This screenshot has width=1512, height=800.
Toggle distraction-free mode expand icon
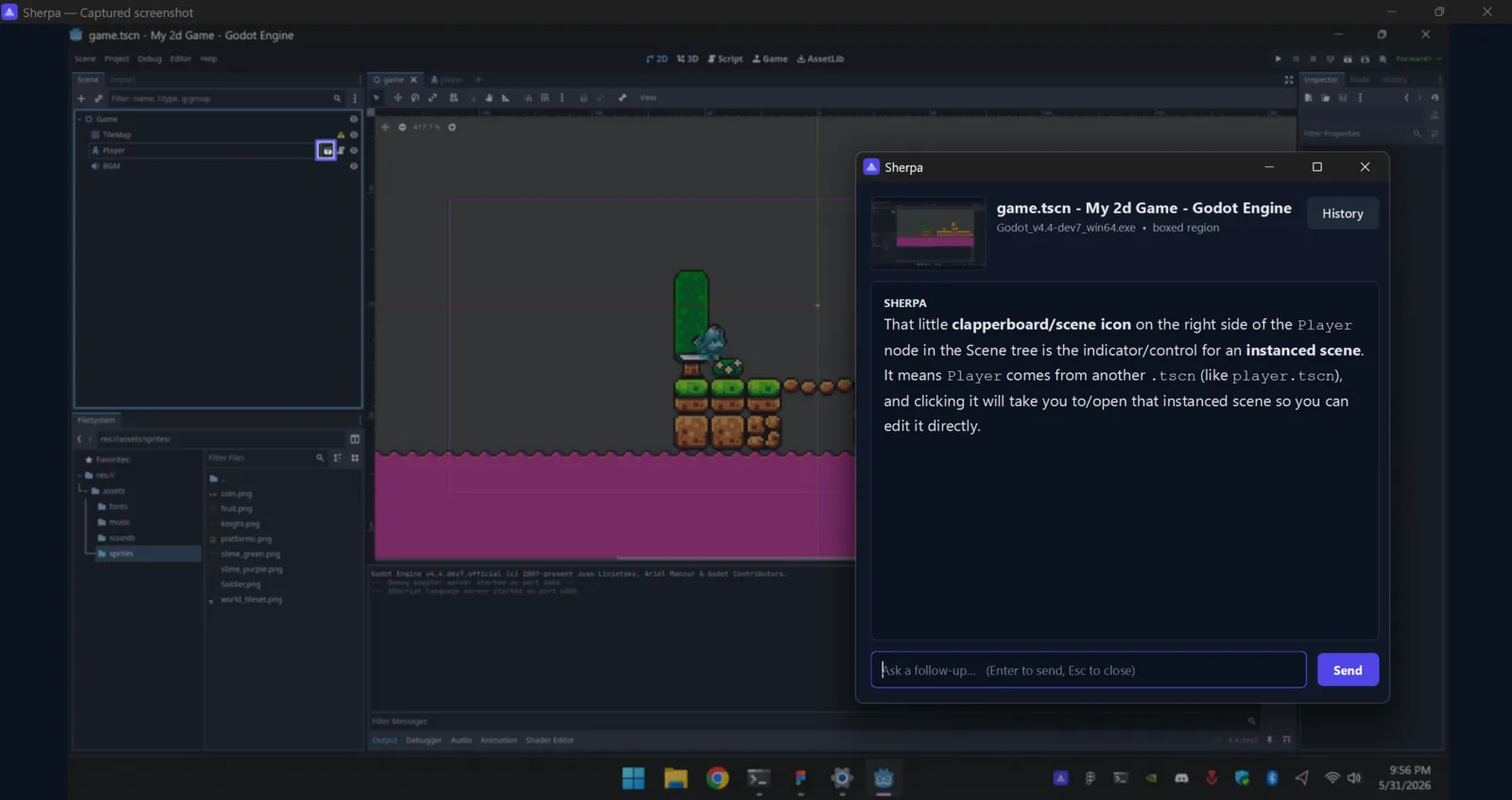coord(1289,79)
